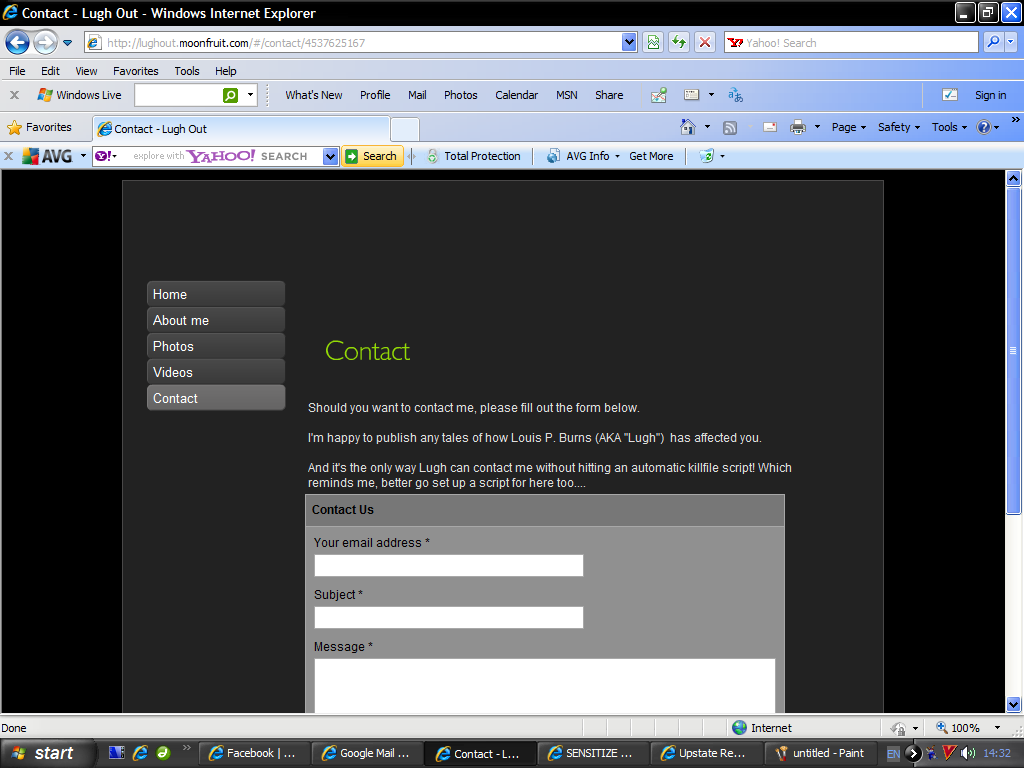This screenshot has width=1024, height=768.
Task: Expand the address bar dropdown
Action: click(x=629, y=42)
